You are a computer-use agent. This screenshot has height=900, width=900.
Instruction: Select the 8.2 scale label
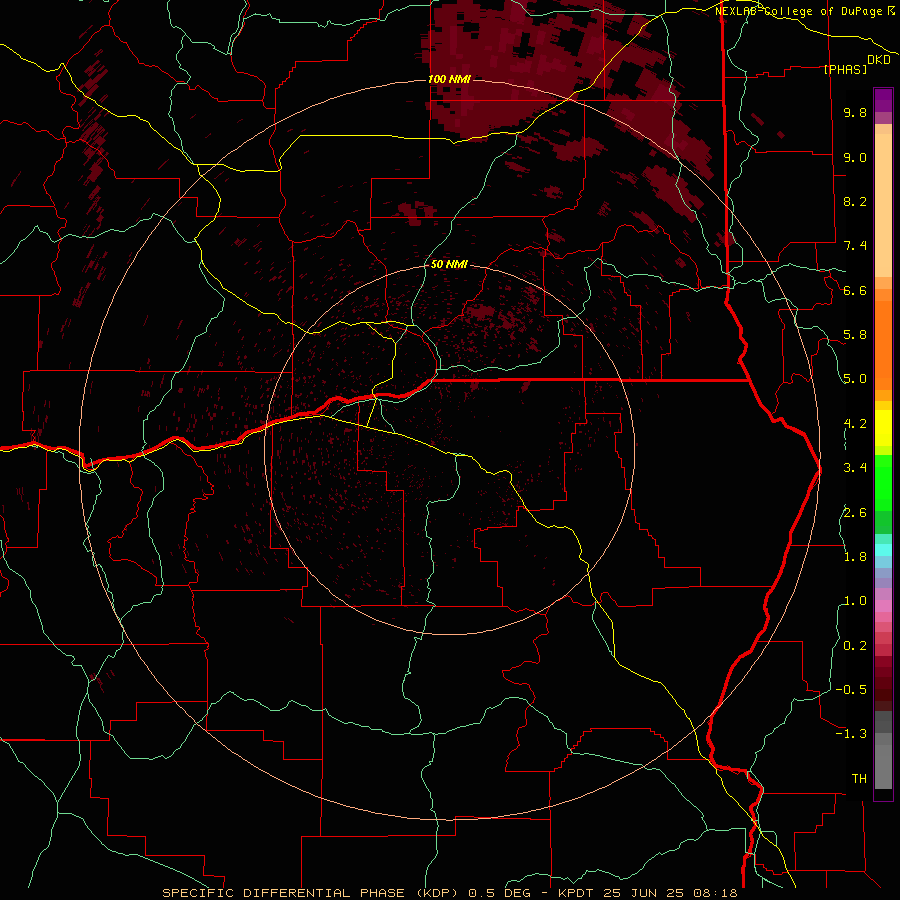[x=855, y=201]
